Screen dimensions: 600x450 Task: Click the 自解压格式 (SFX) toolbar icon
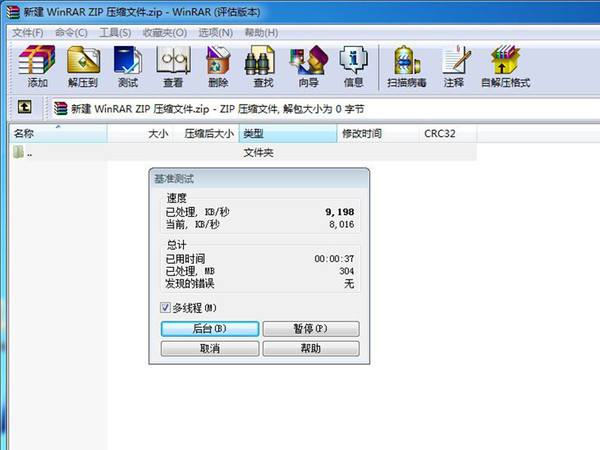point(505,60)
